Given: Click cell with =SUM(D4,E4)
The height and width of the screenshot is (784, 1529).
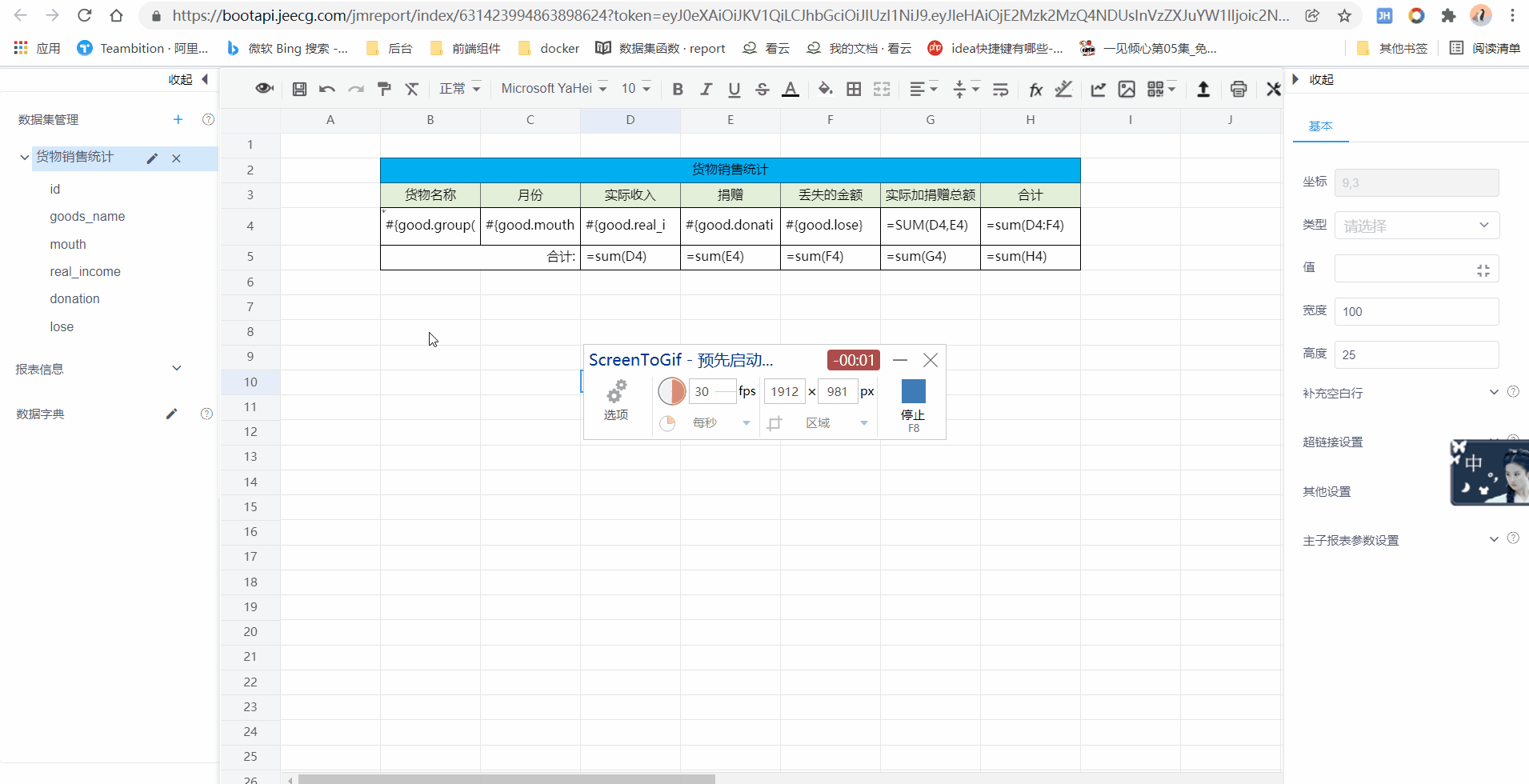Looking at the screenshot, I should point(930,226).
